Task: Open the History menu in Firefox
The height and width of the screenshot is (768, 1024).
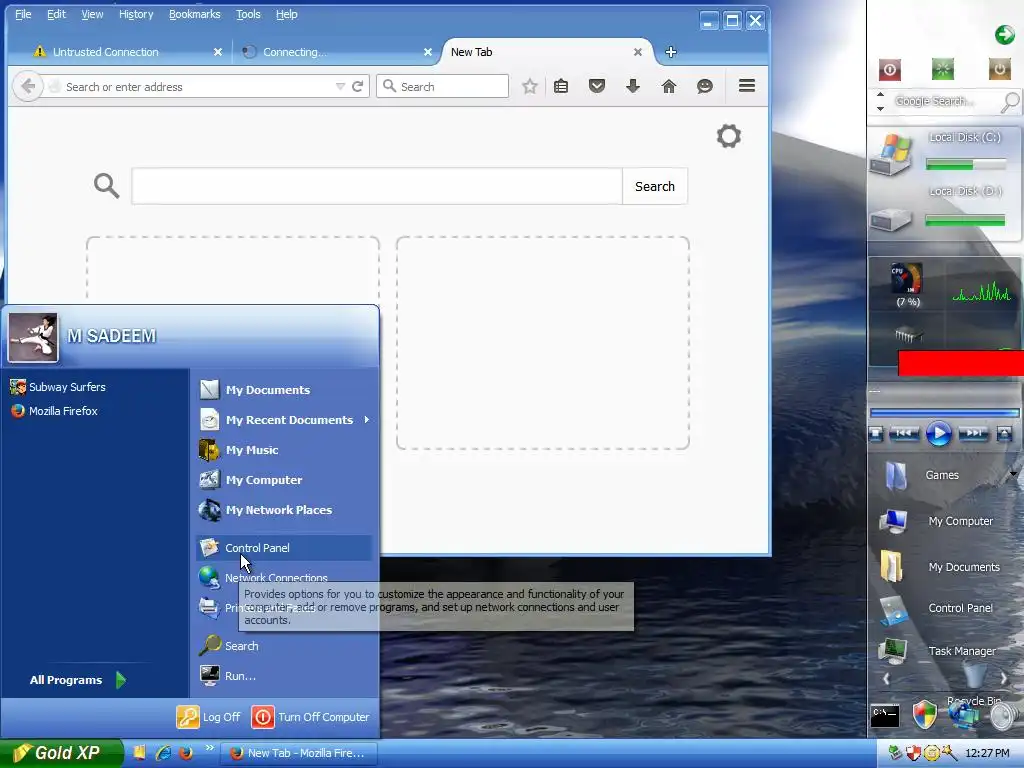Action: (136, 14)
